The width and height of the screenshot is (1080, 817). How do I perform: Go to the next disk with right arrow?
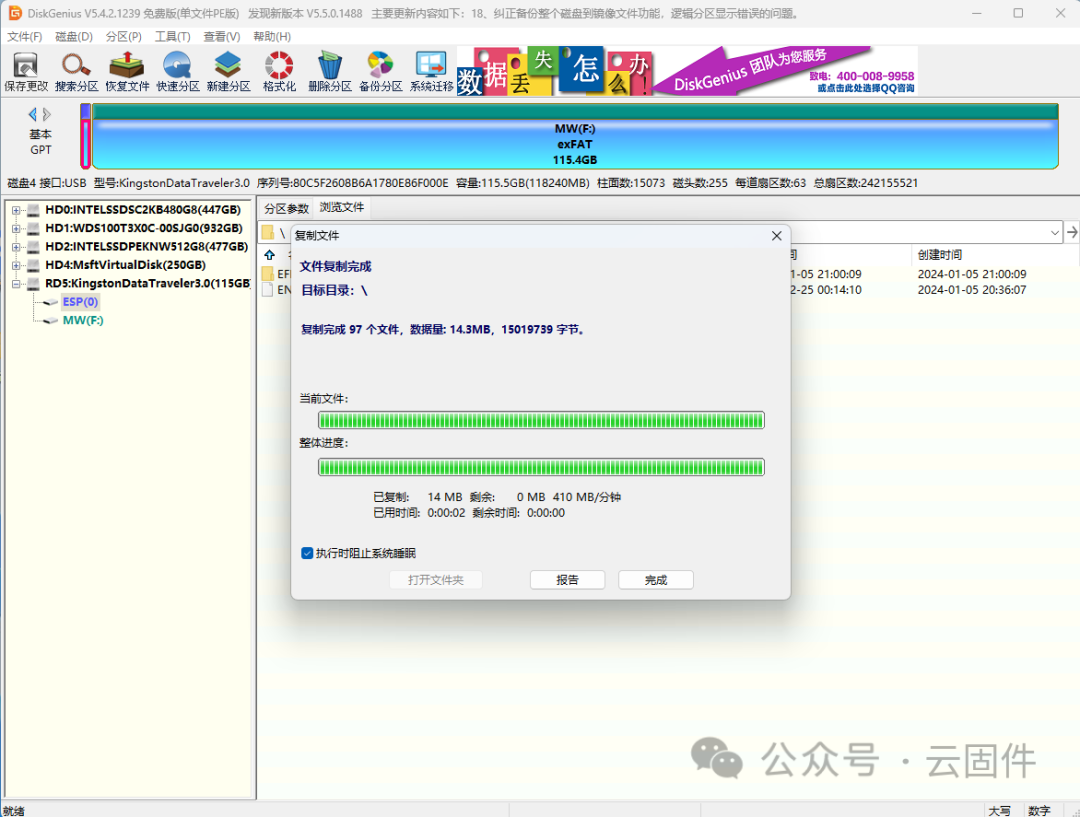[x=47, y=114]
